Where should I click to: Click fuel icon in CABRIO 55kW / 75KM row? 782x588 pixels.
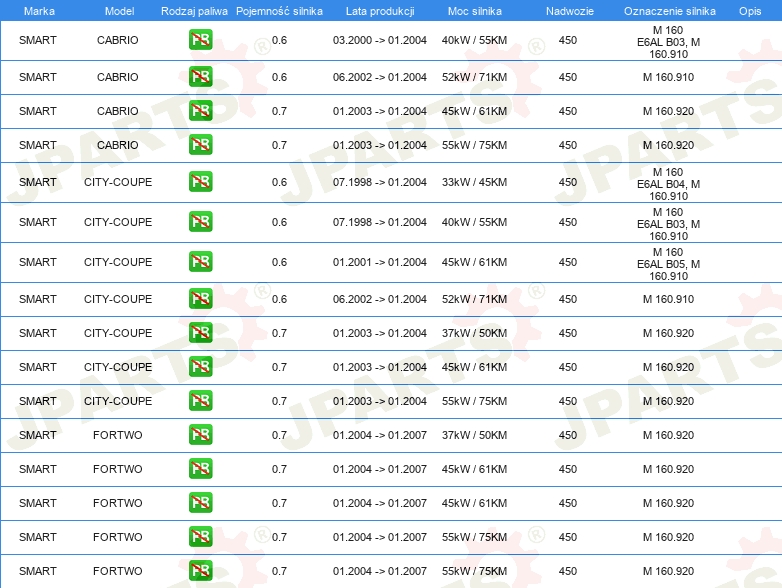(200, 145)
